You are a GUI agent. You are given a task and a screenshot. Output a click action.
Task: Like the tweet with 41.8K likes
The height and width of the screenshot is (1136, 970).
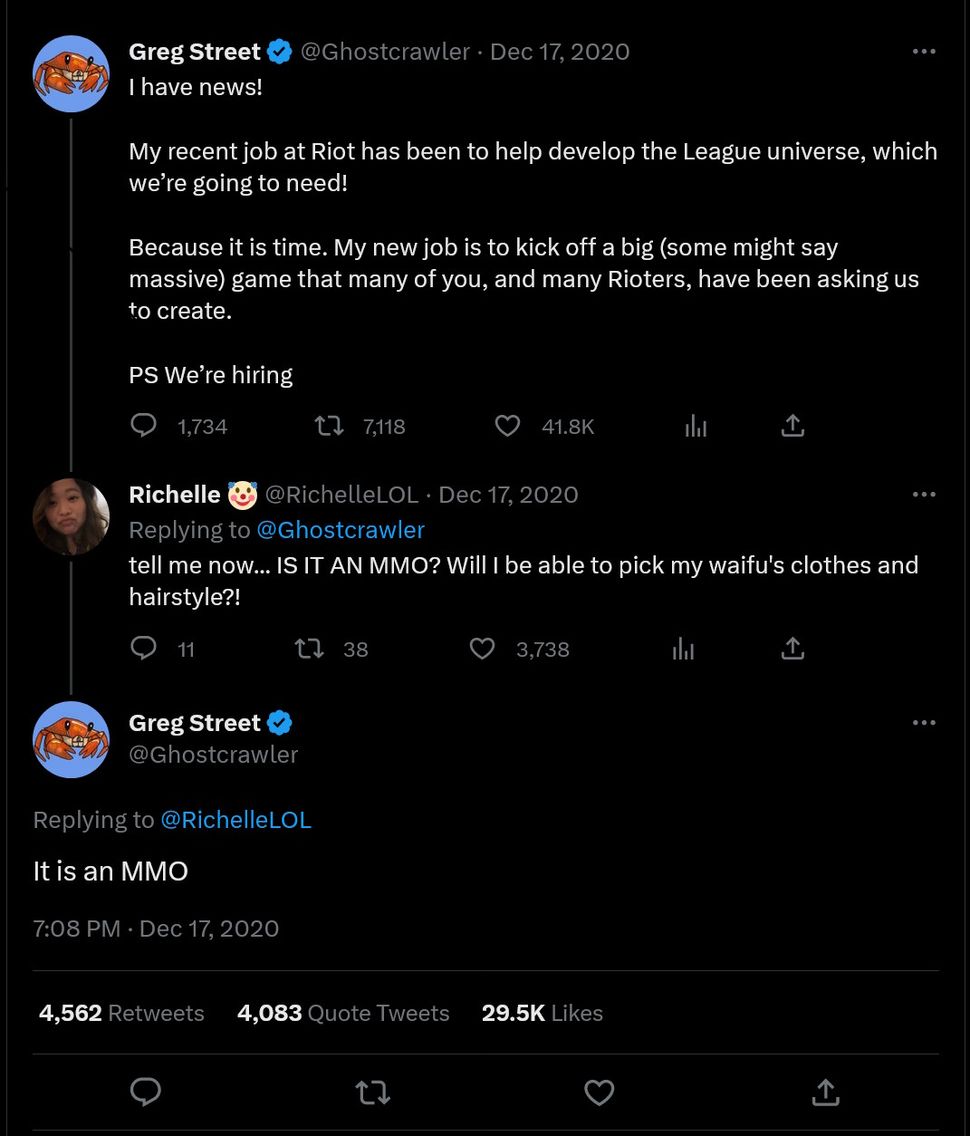point(508,426)
